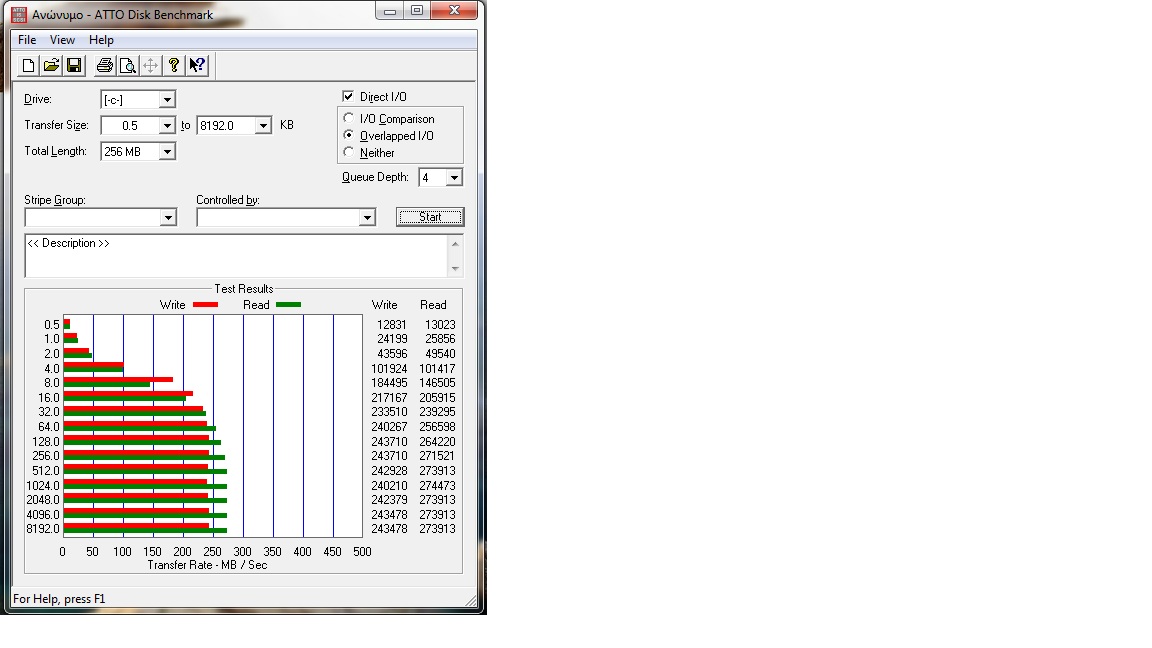Toggle the Direct I/O checkbox
Viewport: 1152px width, 648px height.
tap(348, 96)
